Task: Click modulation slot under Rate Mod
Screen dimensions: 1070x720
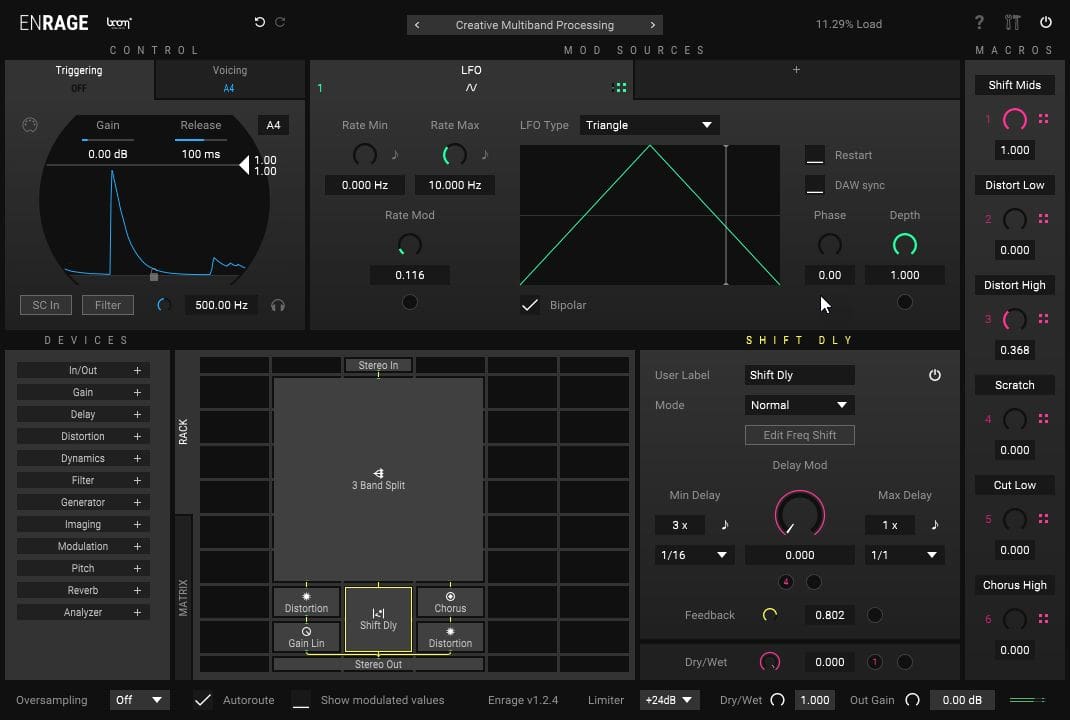Action: click(409, 302)
